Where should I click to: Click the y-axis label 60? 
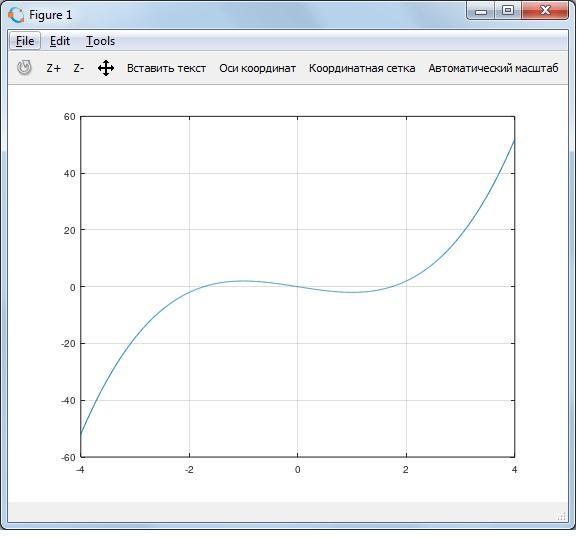[x=70, y=117]
